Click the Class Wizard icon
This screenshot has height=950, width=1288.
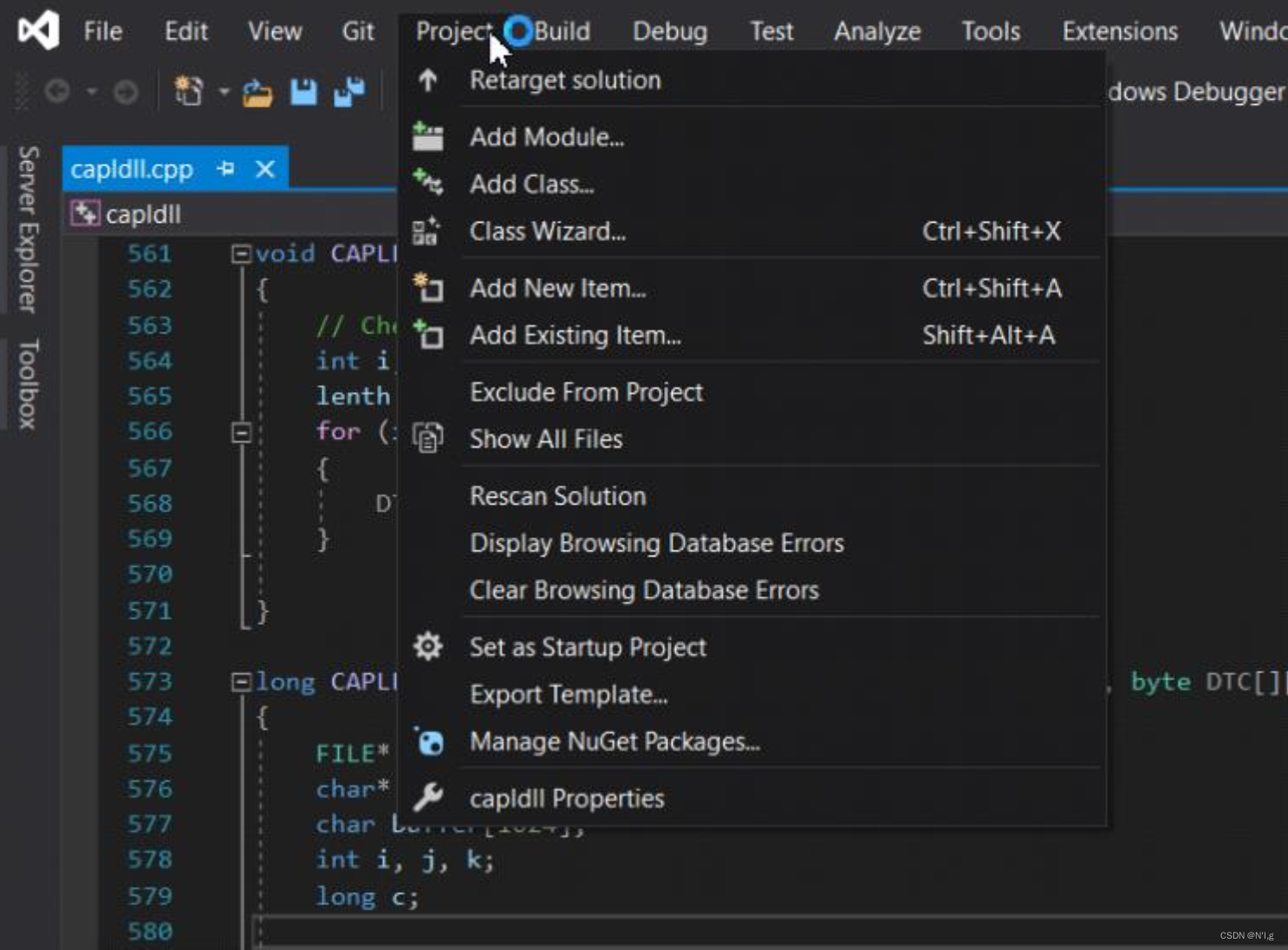pos(426,231)
